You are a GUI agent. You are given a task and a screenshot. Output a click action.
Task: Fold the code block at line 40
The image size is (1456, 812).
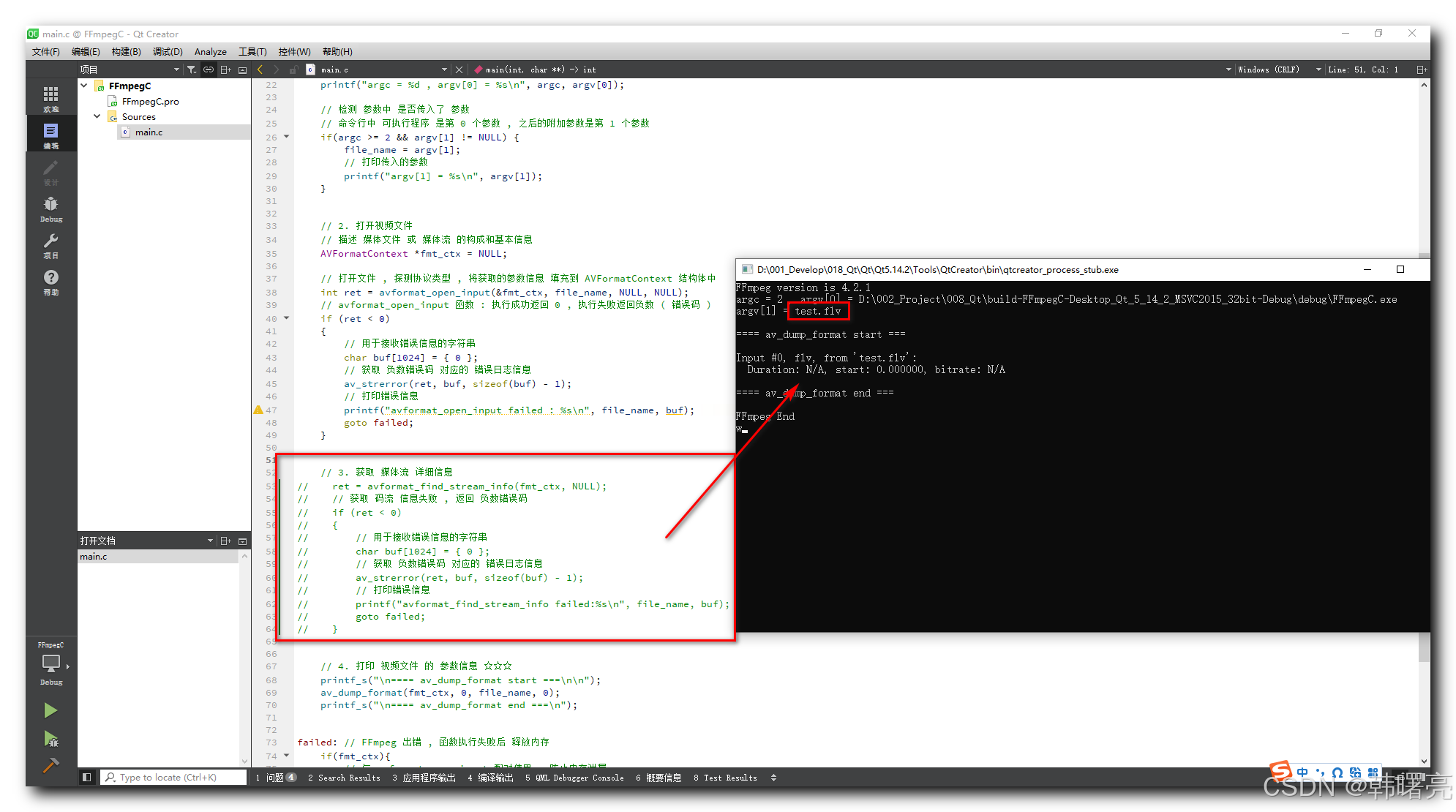(x=286, y=317)
